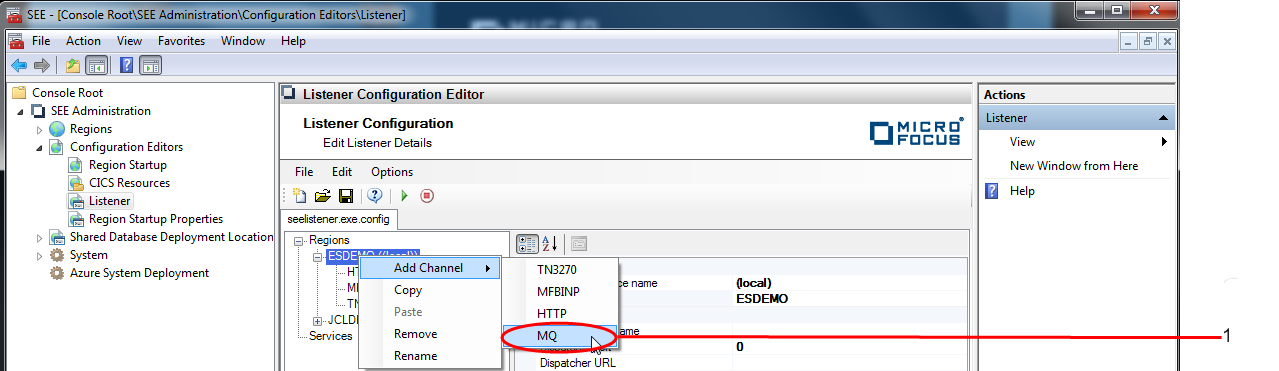Open the Options menu in Listener editor
The image size is (1279, 371).
coord(392,172)
